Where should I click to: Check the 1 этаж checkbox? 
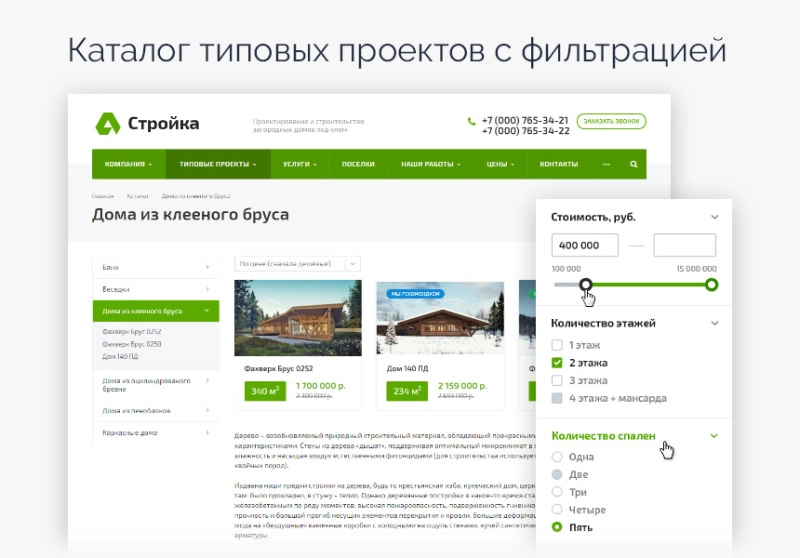click(558, 345)
